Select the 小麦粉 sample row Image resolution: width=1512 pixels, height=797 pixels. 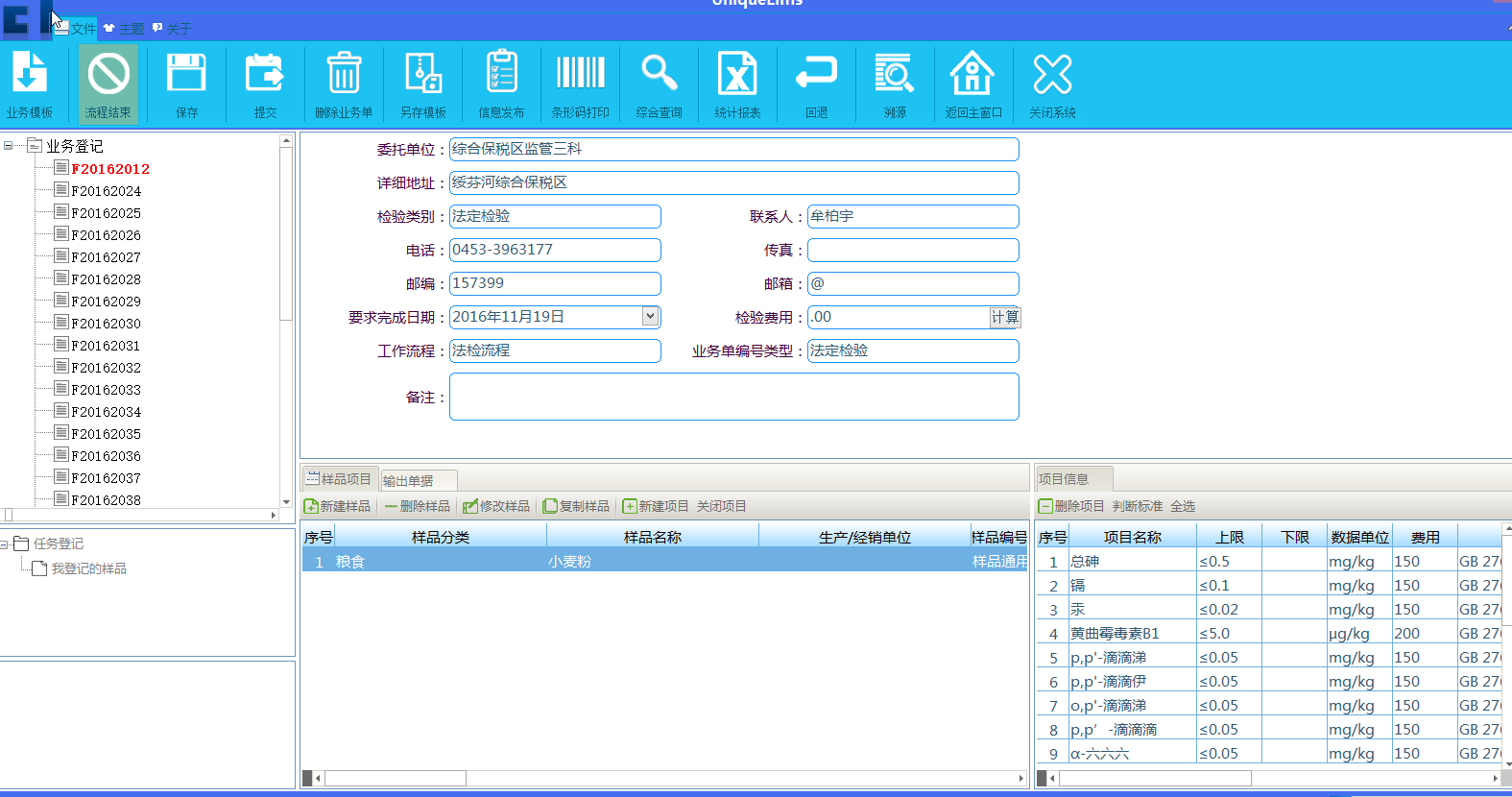664,561
